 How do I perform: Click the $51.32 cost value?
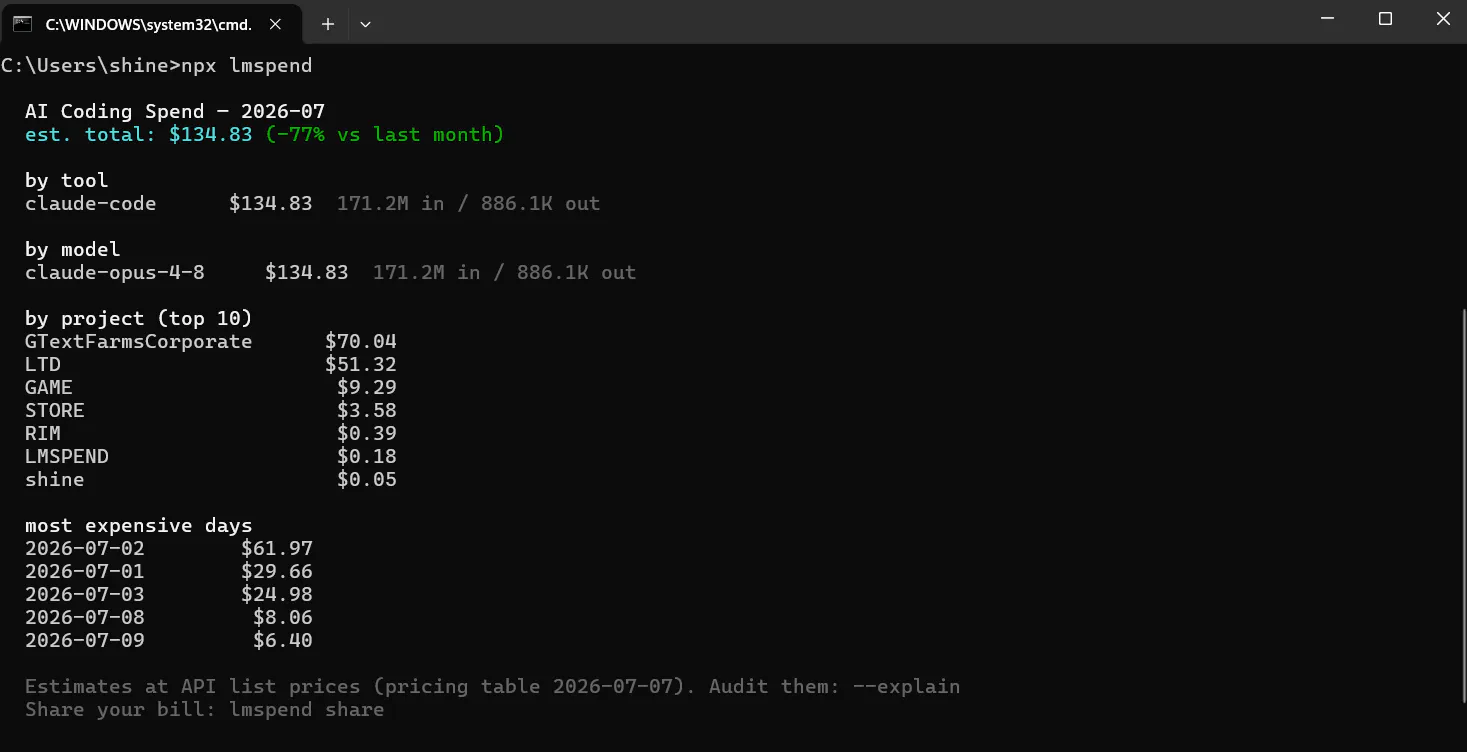tap(361, 364)
